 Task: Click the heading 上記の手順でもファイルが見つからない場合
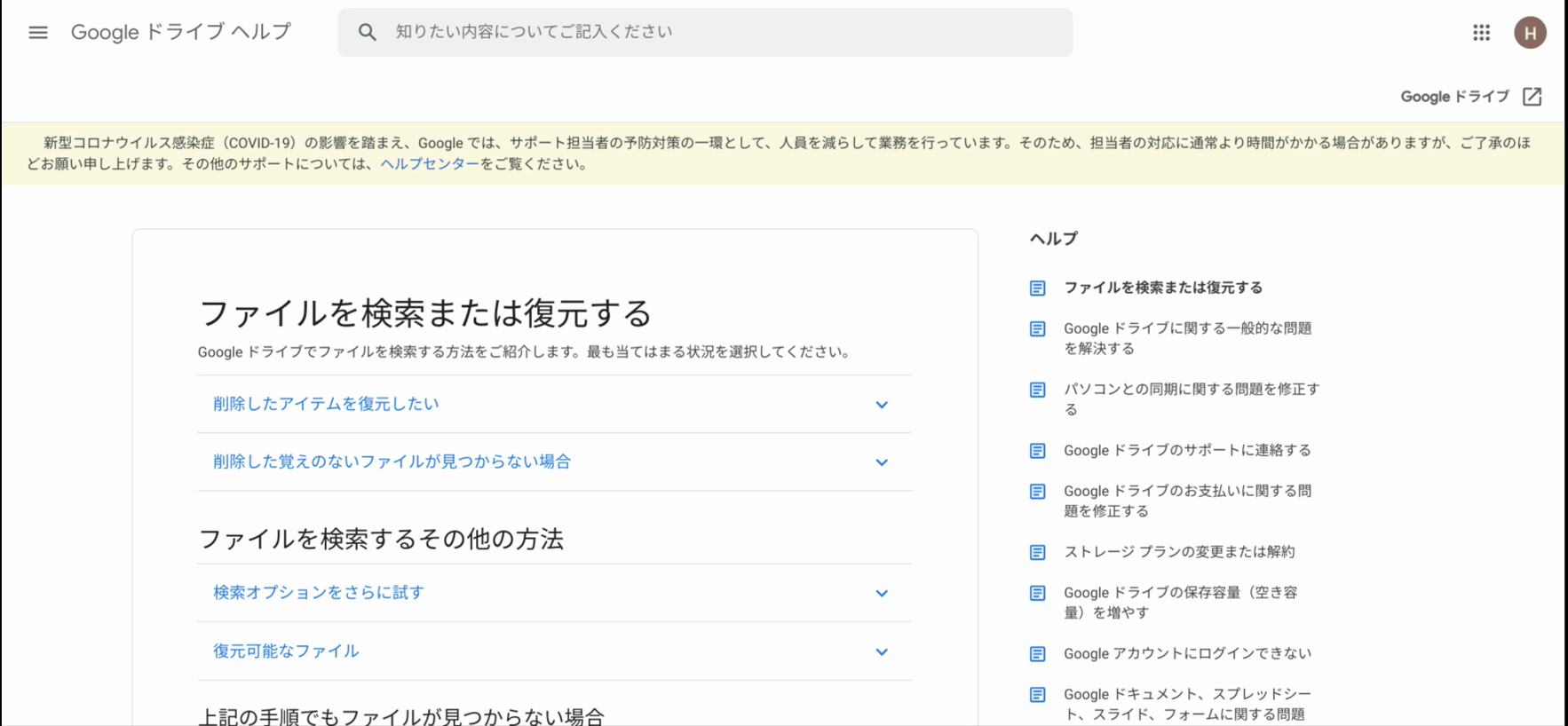[x=401, y=715]
